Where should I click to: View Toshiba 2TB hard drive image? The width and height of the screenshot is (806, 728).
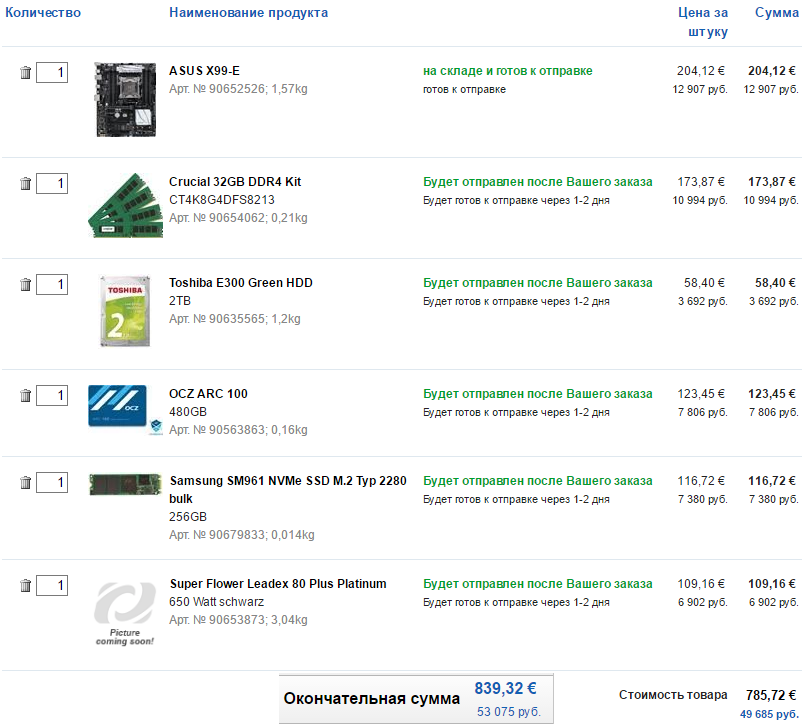click(x=125, y=311)
